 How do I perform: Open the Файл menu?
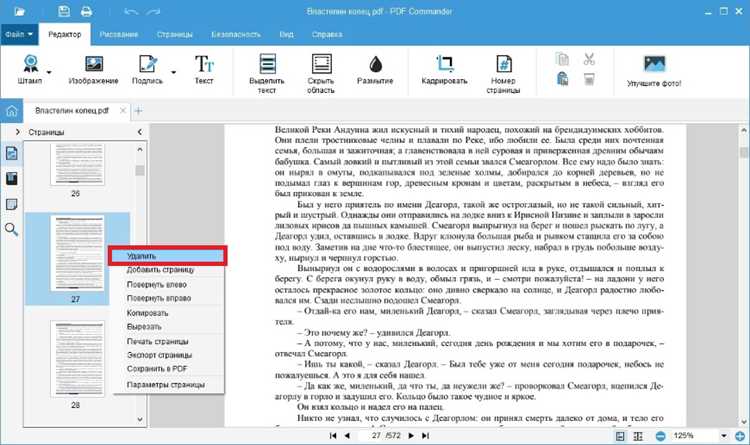click(19, 34)
